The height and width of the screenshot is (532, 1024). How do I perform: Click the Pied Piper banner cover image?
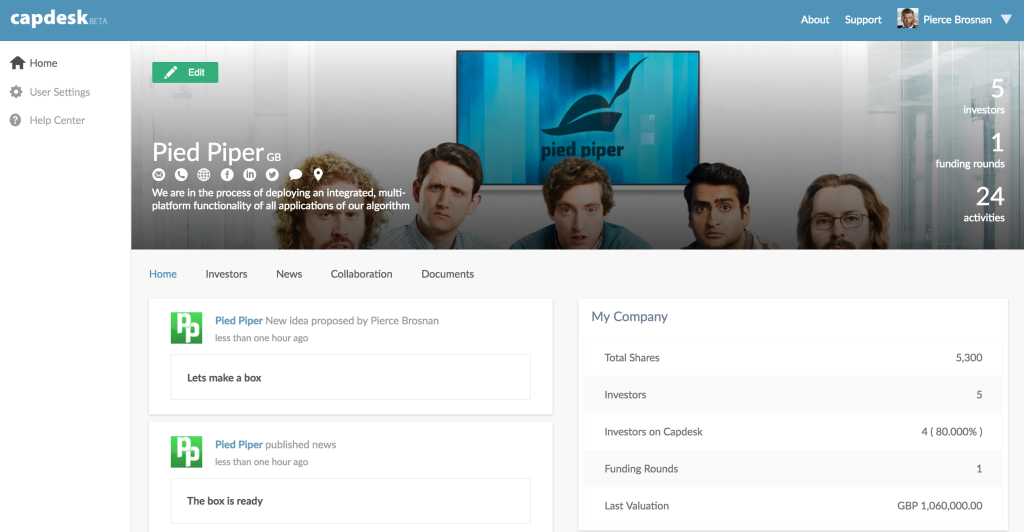(x=577, y=145)
